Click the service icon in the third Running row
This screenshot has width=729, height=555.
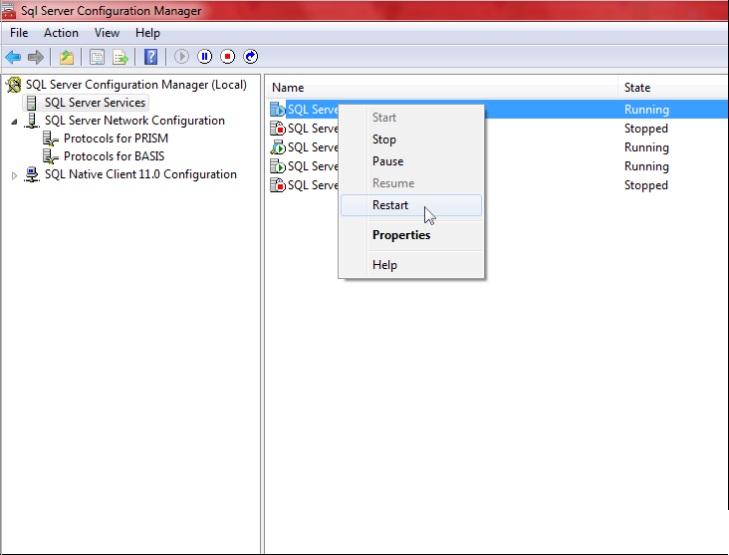[278, 166]
